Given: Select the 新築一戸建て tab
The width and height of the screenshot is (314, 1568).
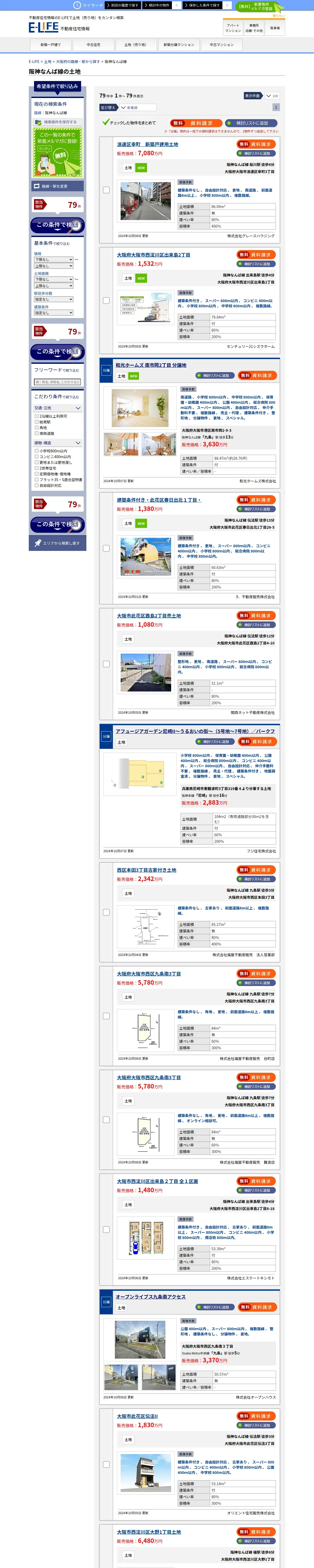Looking at the screenshot, I should (x=51, y=44).
